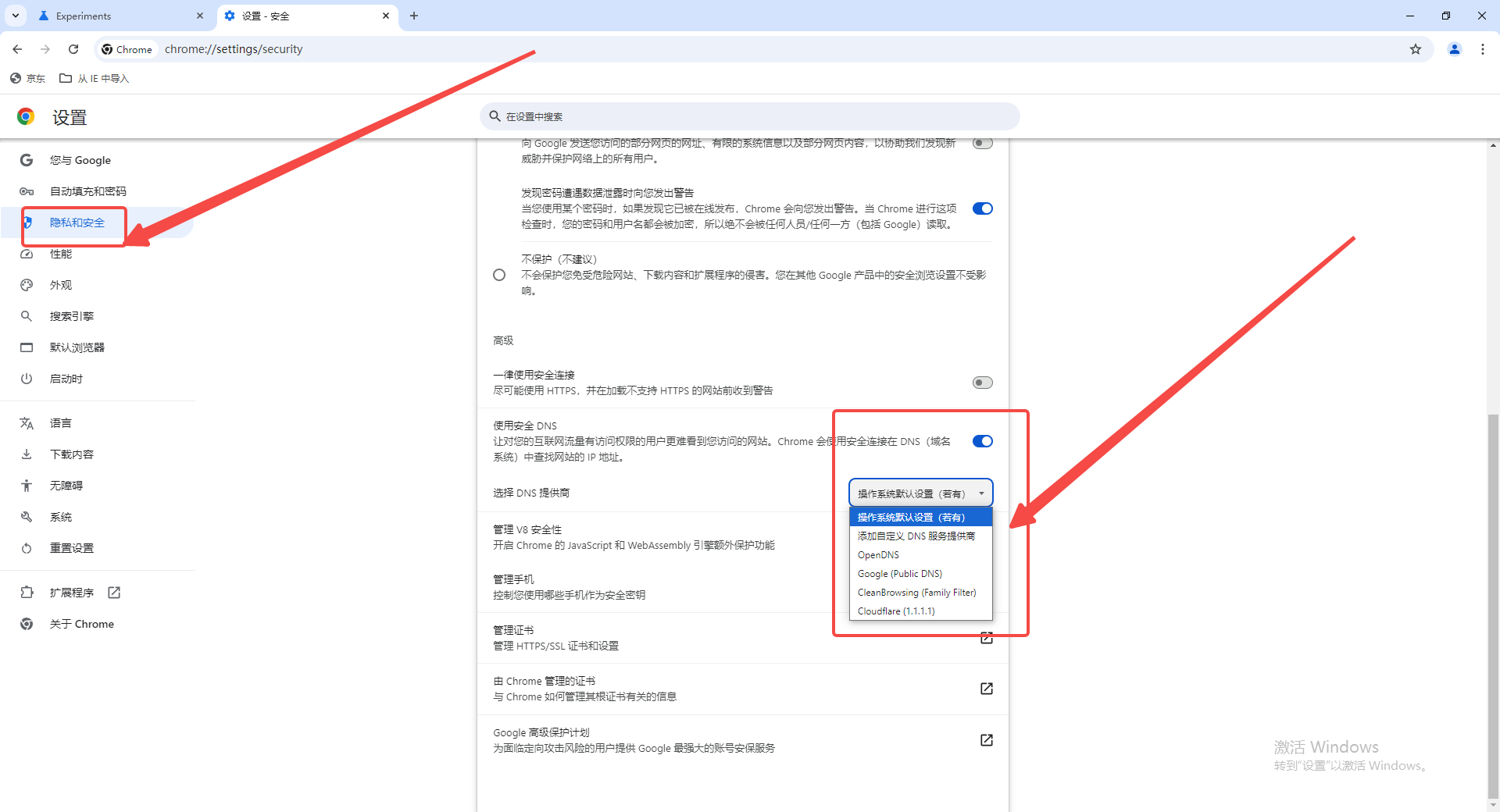1500x812 pixels.
Task: Focus the 在设置中搜索 search field
Action: tap(750, 116)
